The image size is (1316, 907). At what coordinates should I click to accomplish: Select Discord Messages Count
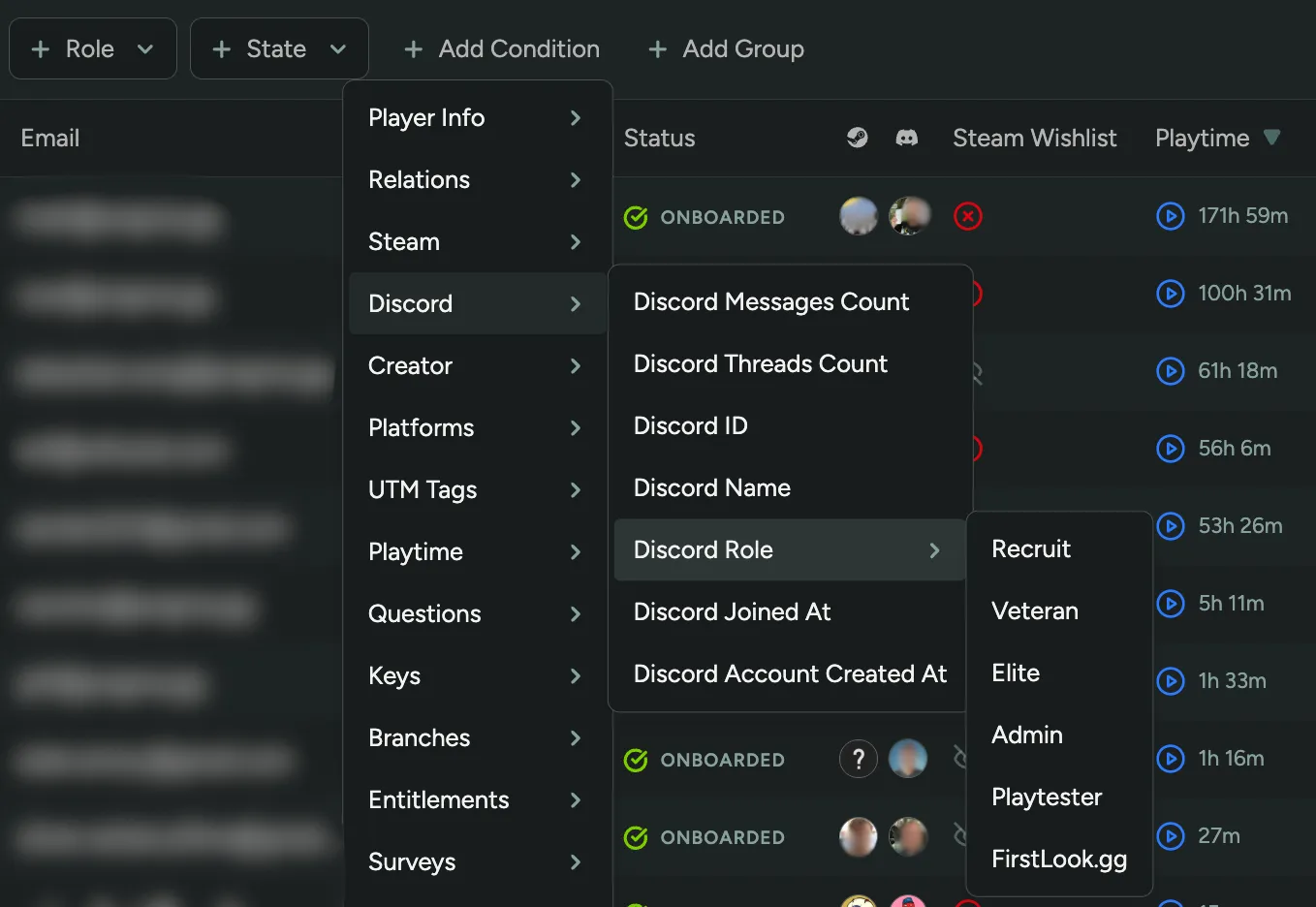(770, 301)
